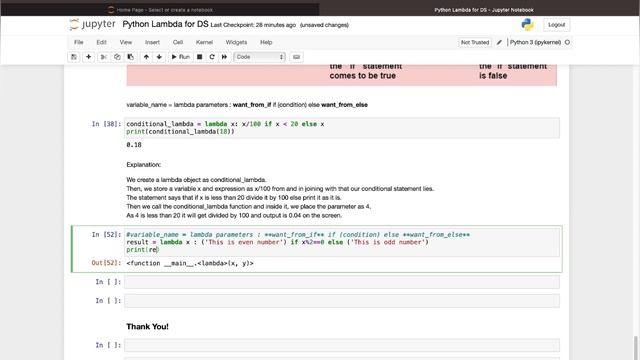Viewport: 640px width, 360px height.
Task: Click the Out[52] function lambda output
Action: click(x=190, y=263)
